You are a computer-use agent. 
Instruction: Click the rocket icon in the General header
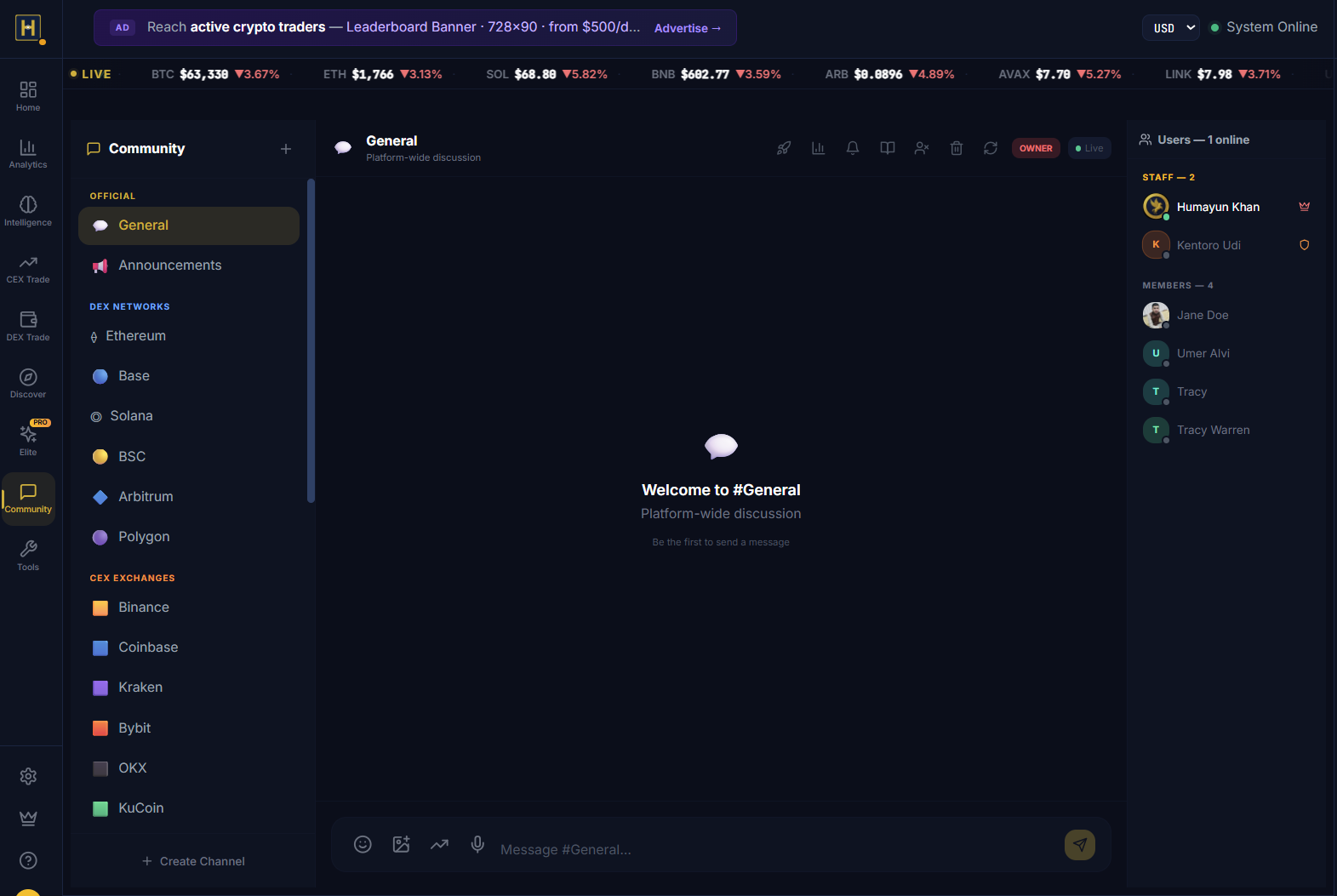pos(784,148)
